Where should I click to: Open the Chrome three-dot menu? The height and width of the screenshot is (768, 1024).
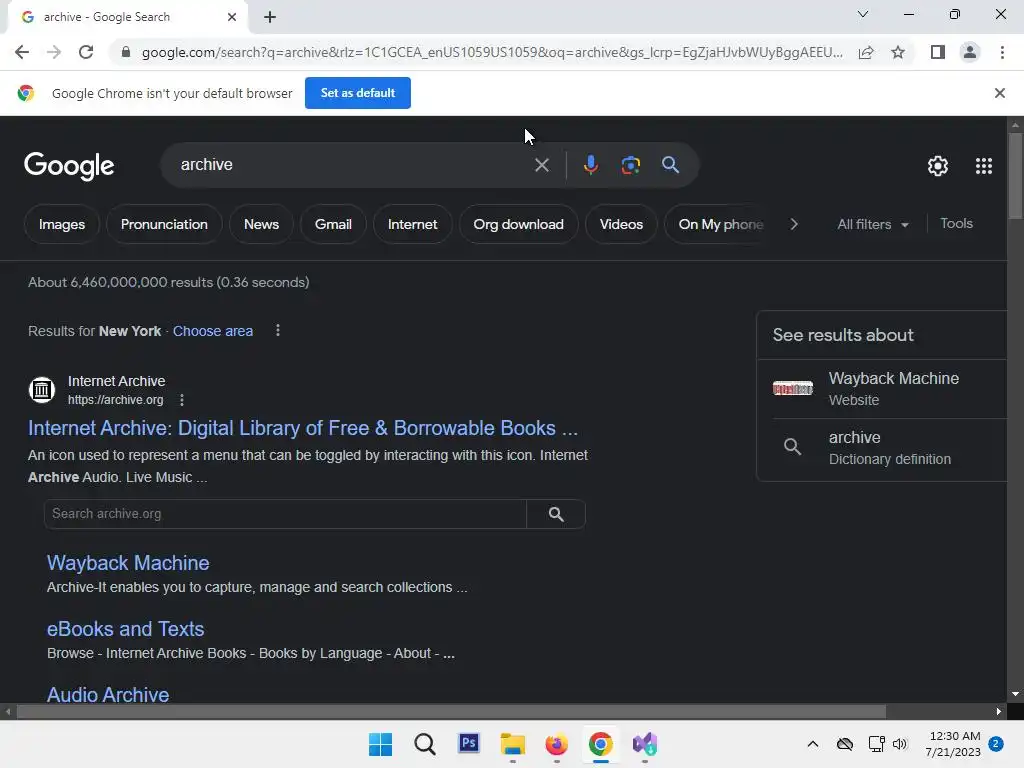tap(1002, 52)
